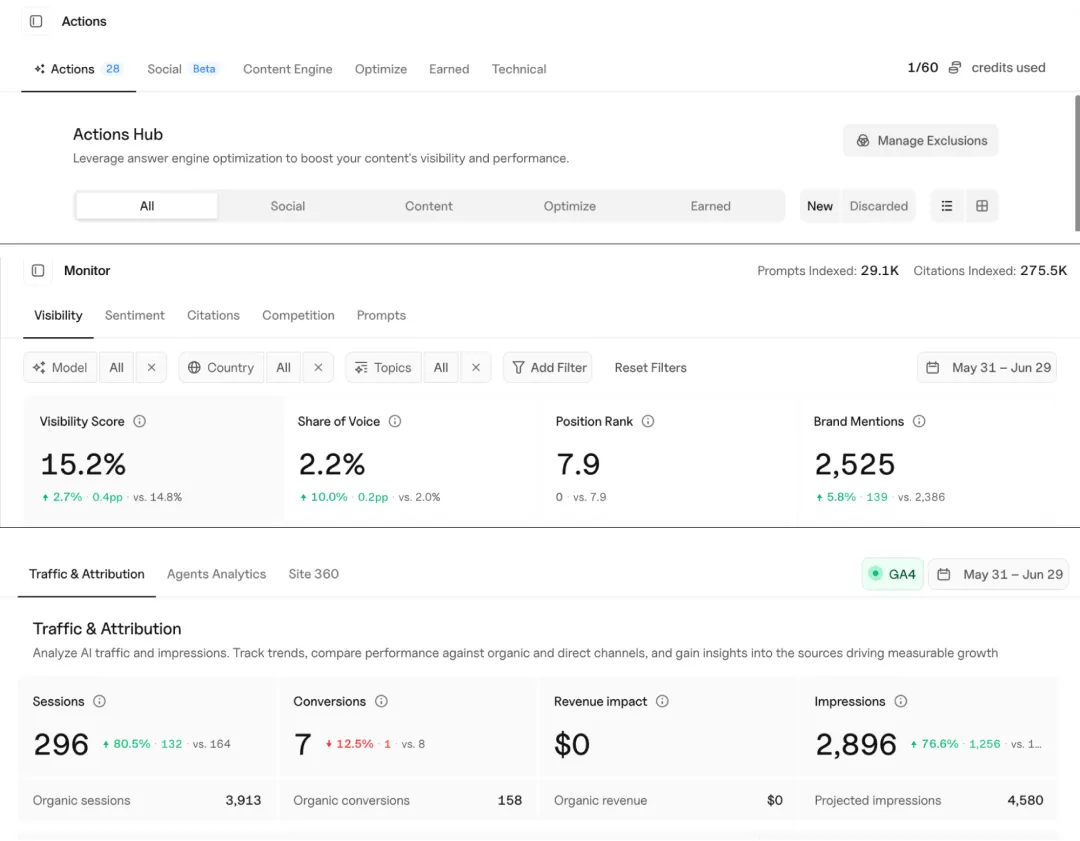This screenshot has width=1080, height=841.
Task: Open the Prompts tab
Action: pos(381,315)
